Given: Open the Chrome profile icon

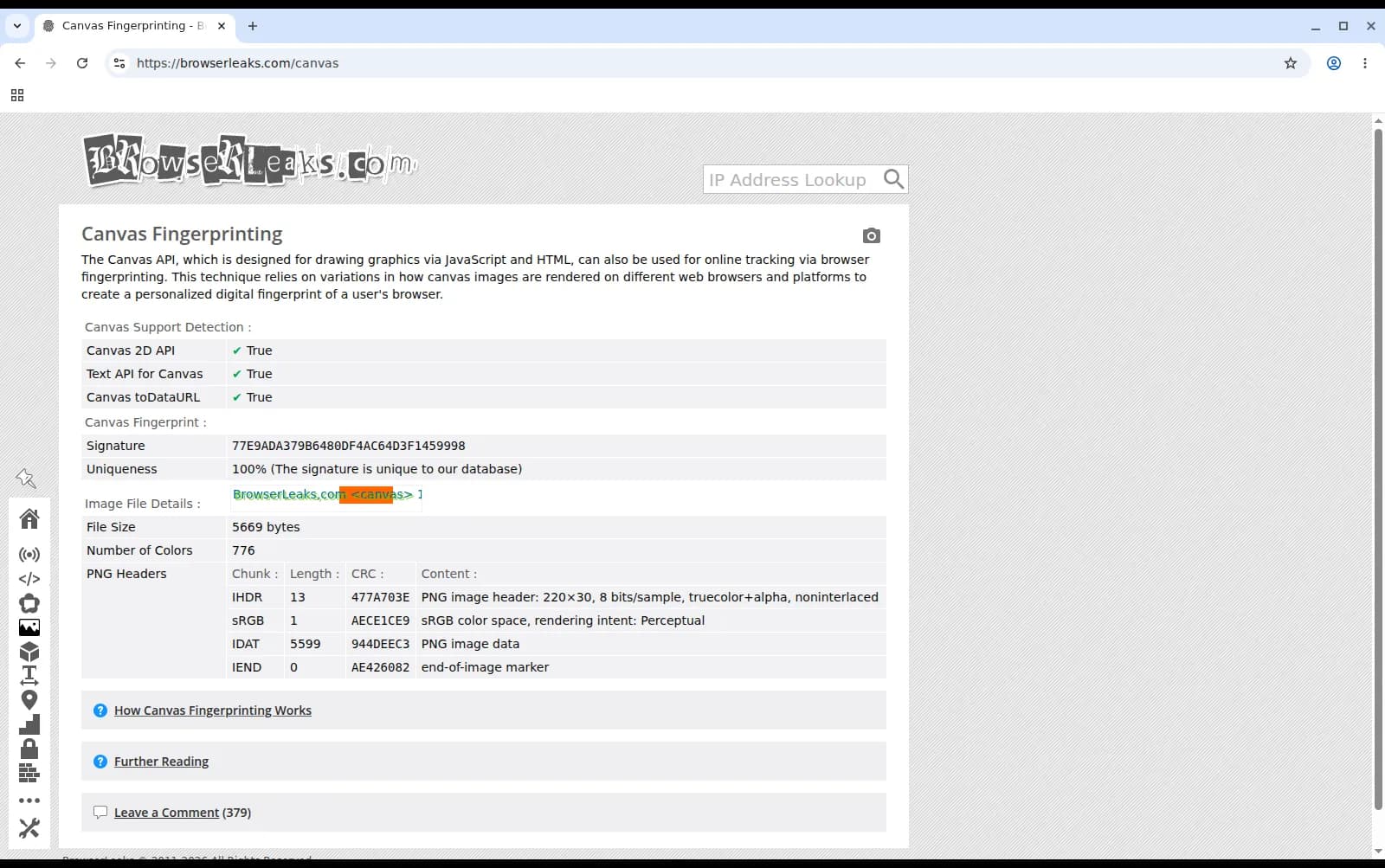Looking at the screenshot, I should click(1334, 63).
